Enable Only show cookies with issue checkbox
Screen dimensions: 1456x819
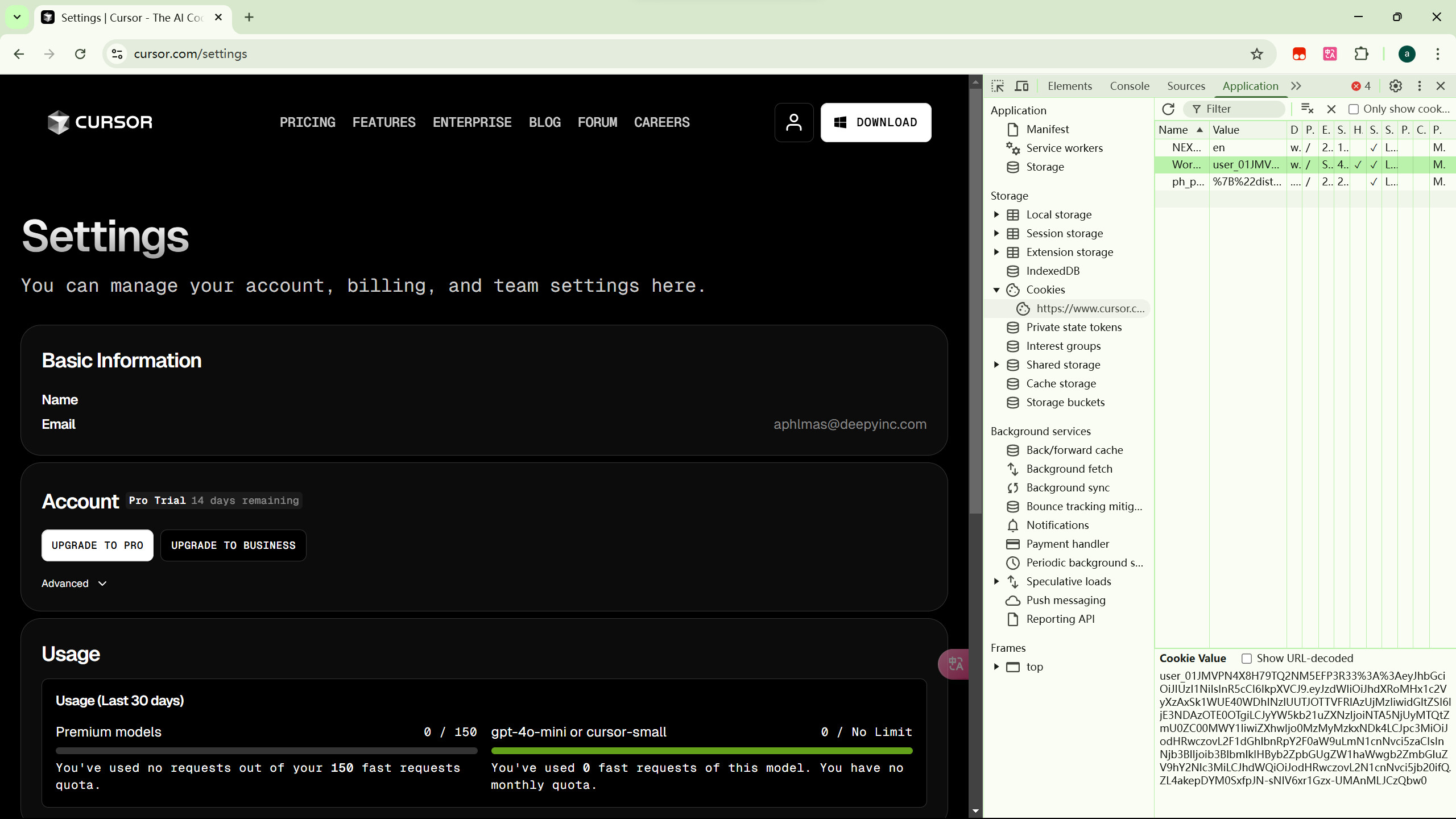click(x=1354, y=109)
